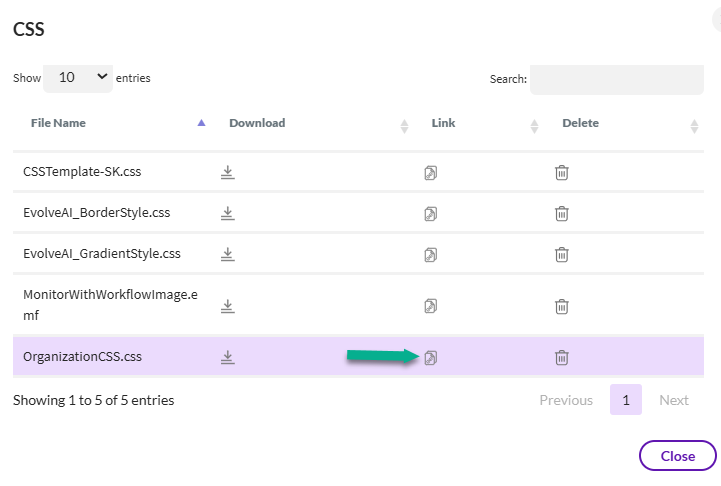Delete the EvolveAI_GradientStyle.css file
The height and width of the screenshot is (486, 721).
[x=562, y=254]
